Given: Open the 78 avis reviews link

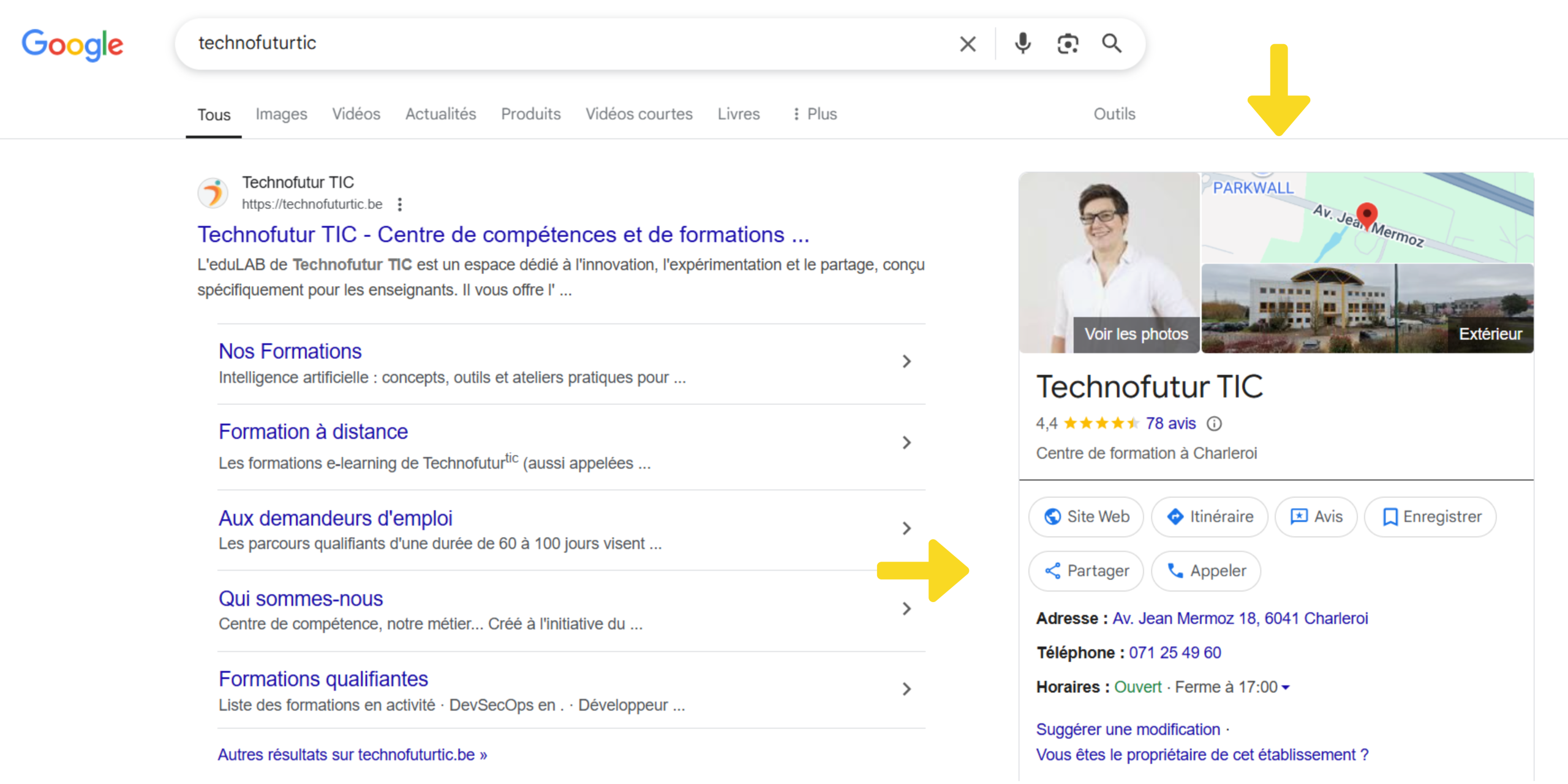Looking at the screenshot, I should 1170,423.
